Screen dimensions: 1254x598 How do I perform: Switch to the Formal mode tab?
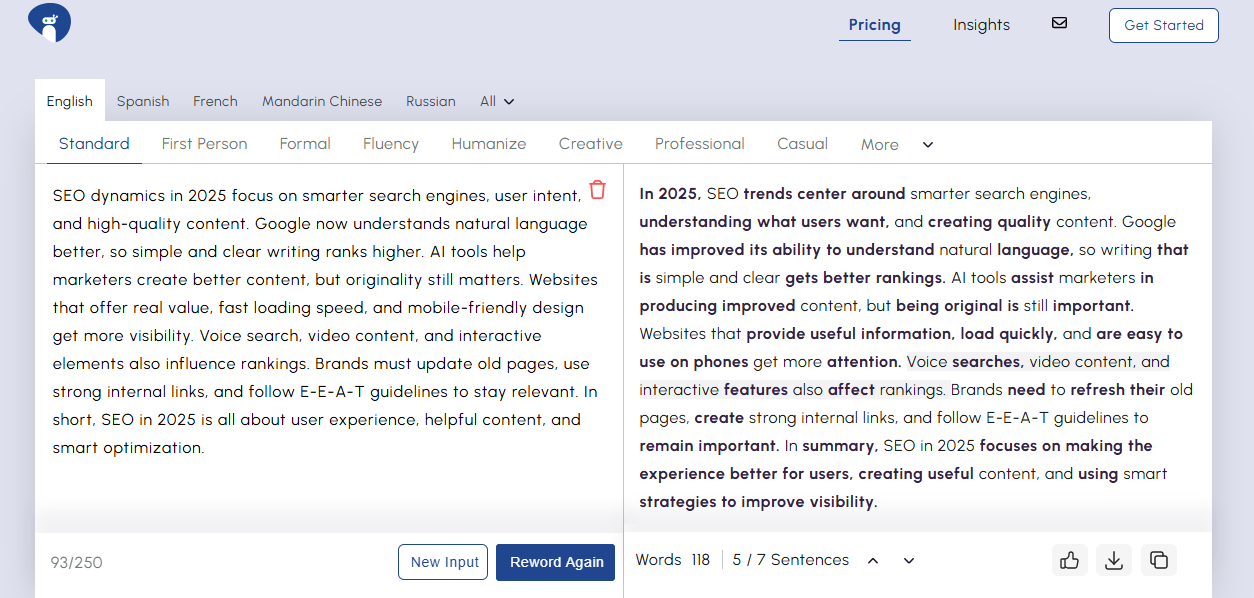(305, 144)
